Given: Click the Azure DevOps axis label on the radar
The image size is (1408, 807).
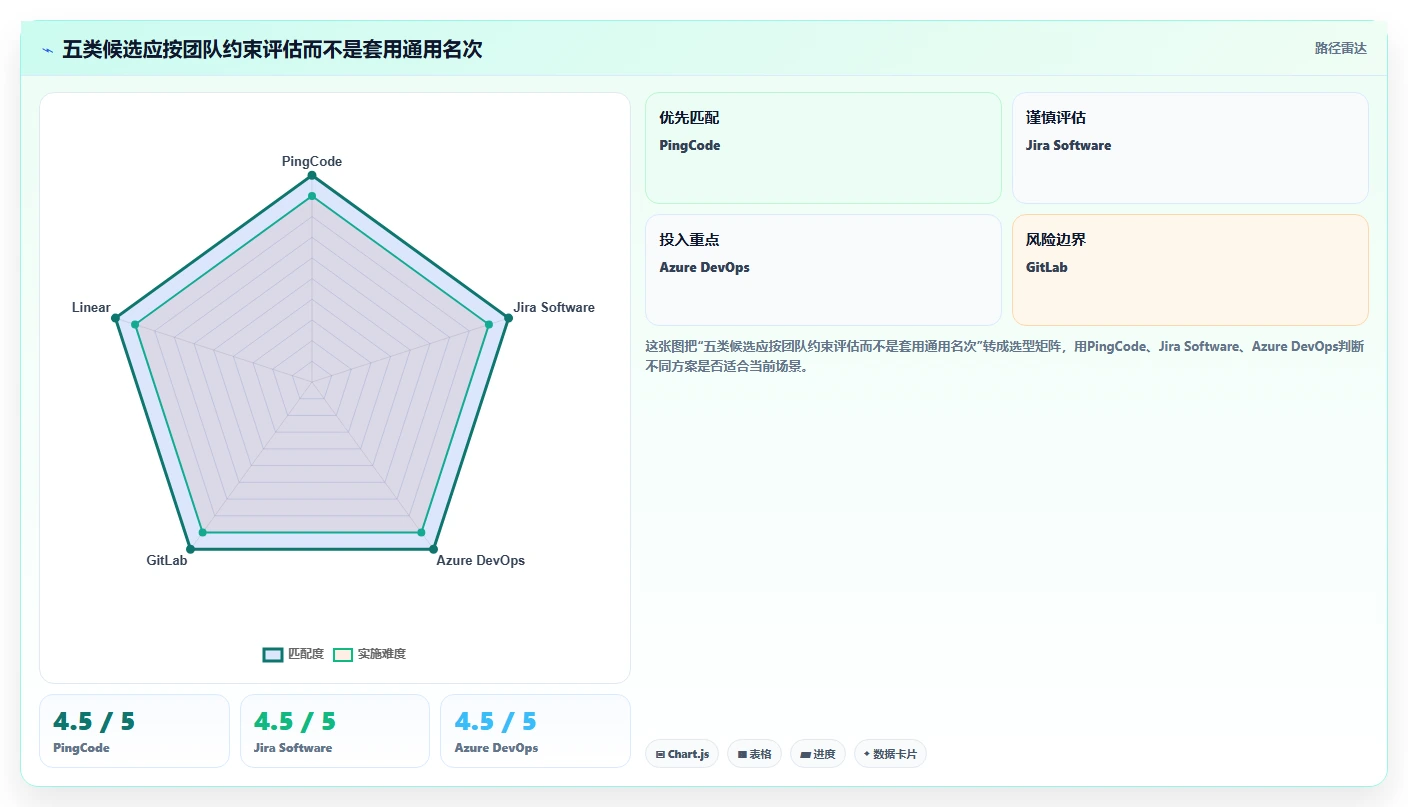Looking at the screenshot, I should (480, 560).
